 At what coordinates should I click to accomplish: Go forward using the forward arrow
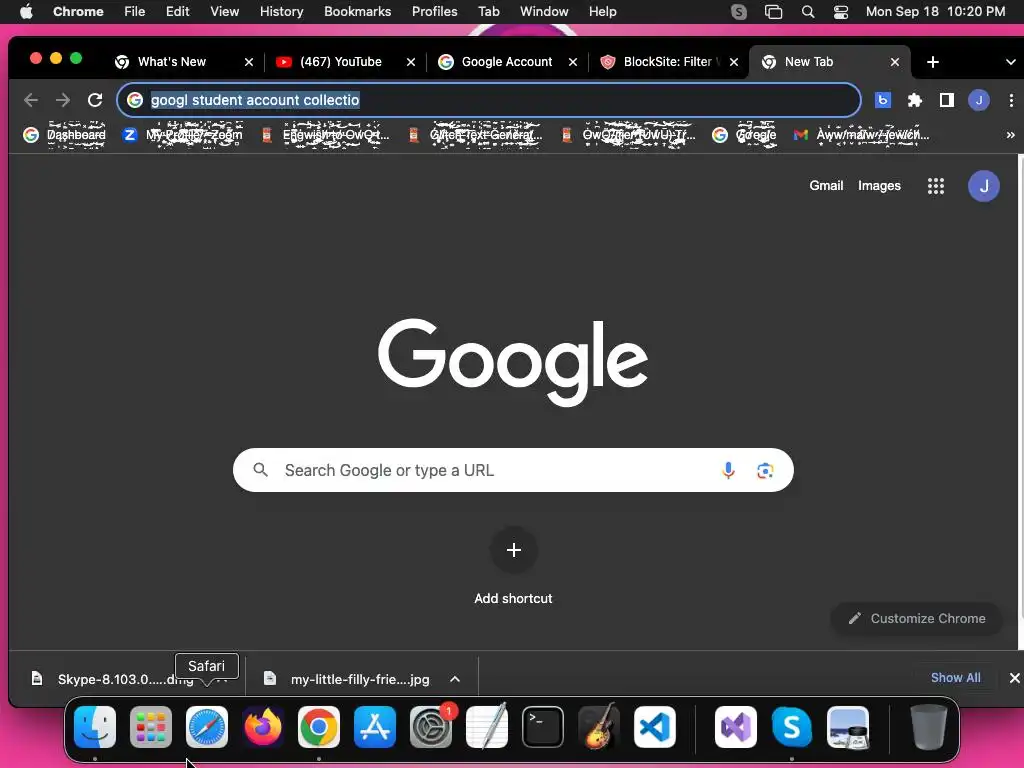pyautogui.click(x=63, y=100)
